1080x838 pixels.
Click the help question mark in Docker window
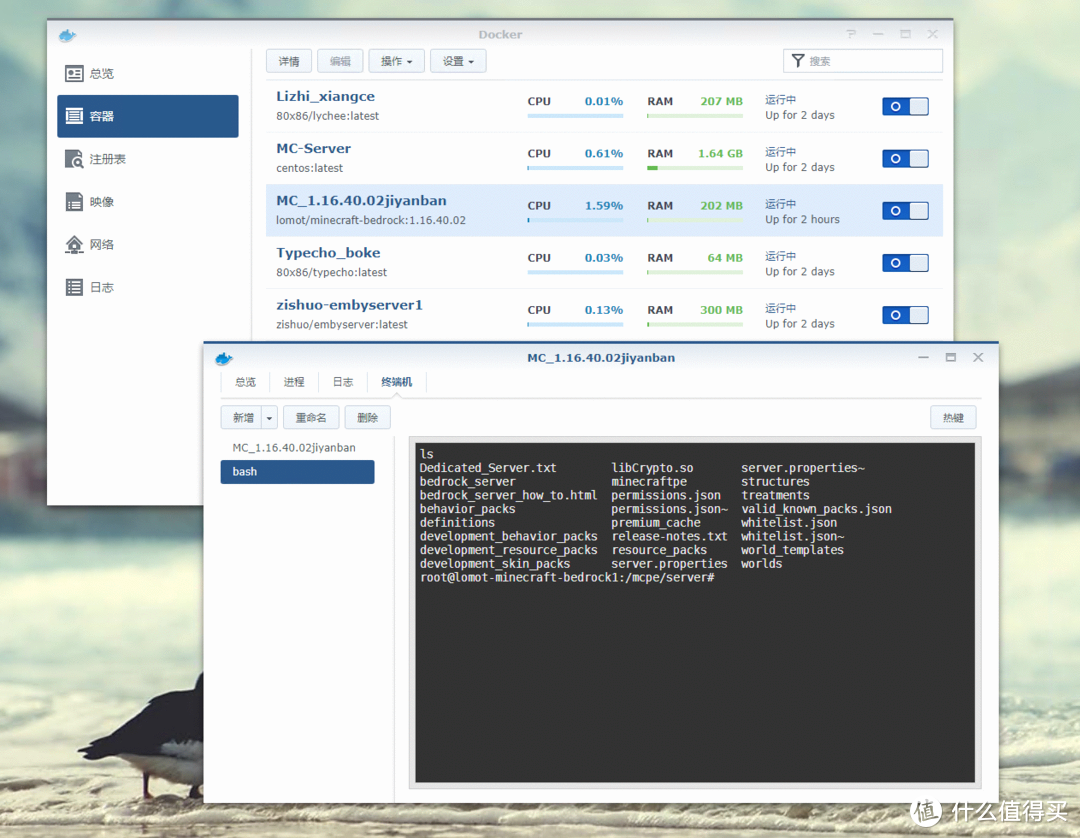pos(851,34)
